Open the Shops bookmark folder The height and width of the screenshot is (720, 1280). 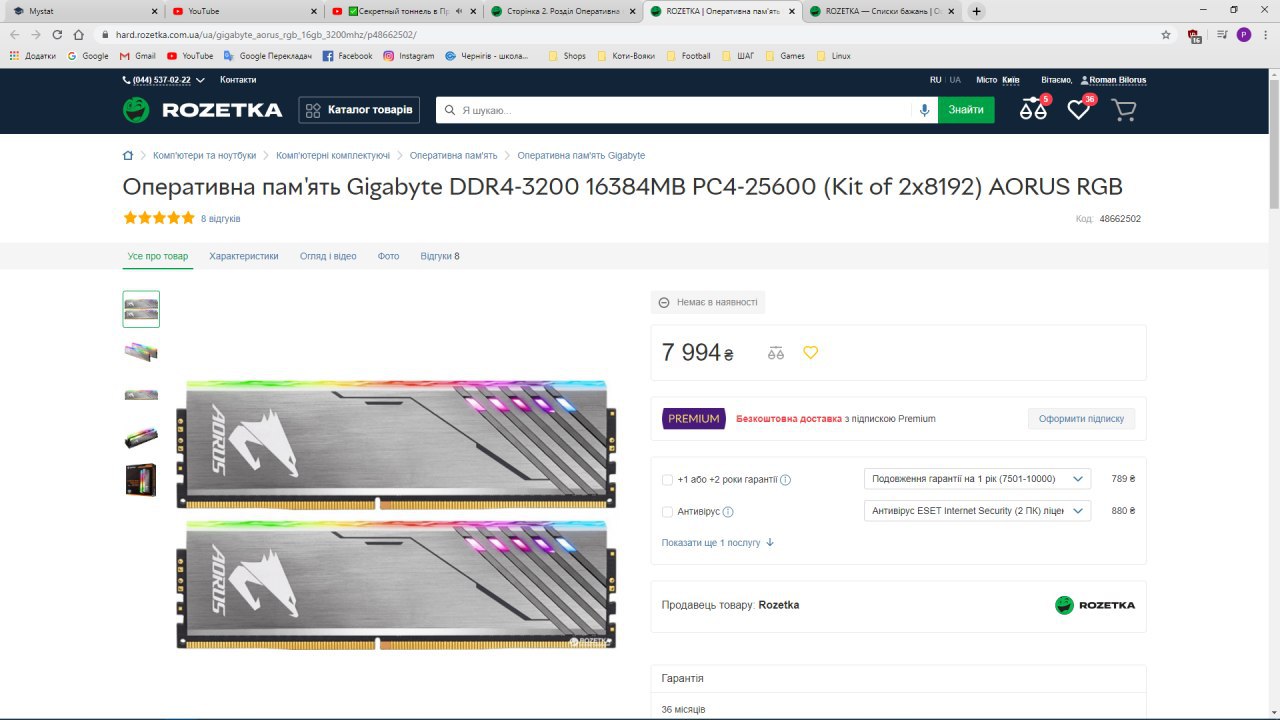pyautogui.click(x=567, y=56)
